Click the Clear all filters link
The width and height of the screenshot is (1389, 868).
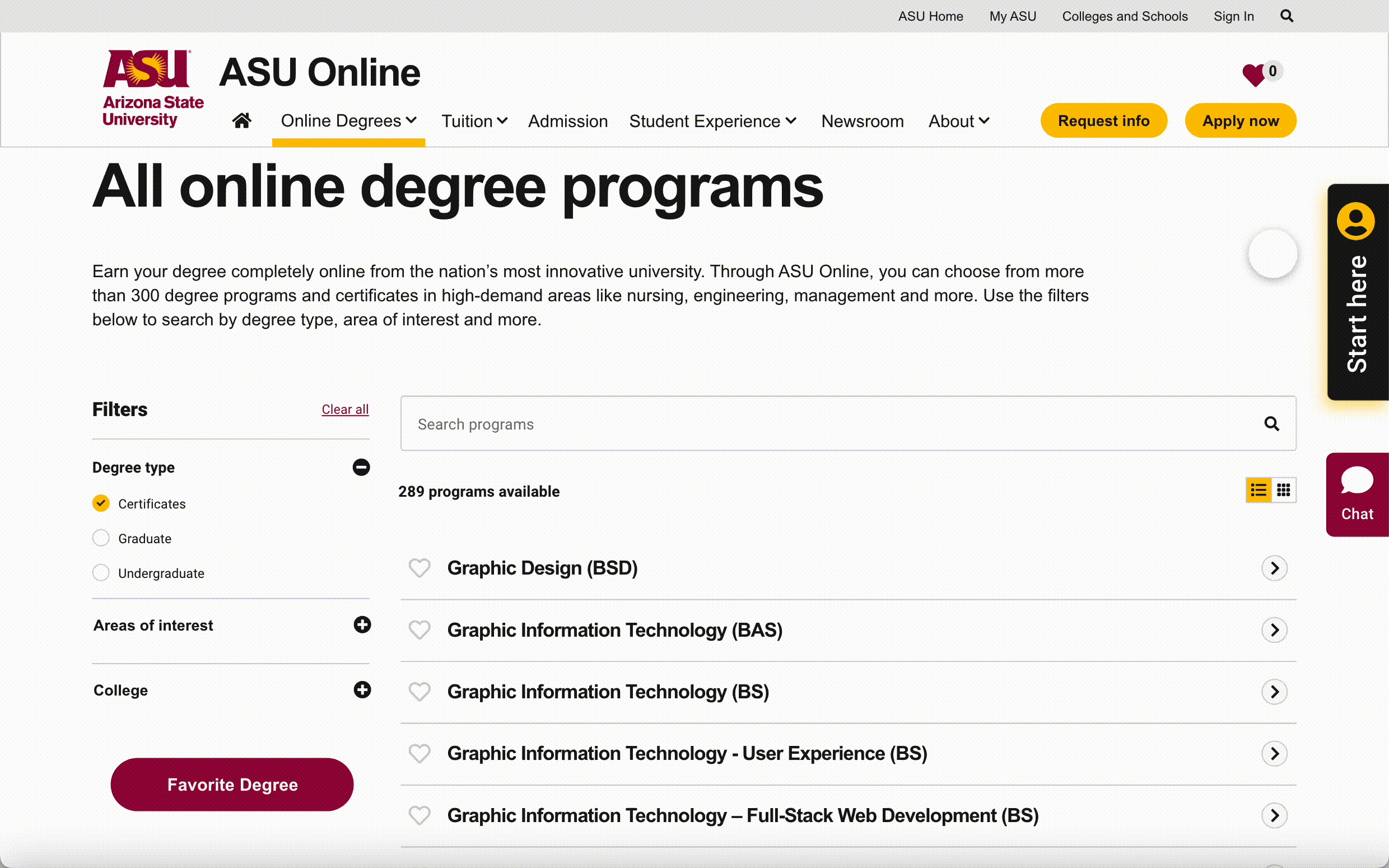coord(345,409)
